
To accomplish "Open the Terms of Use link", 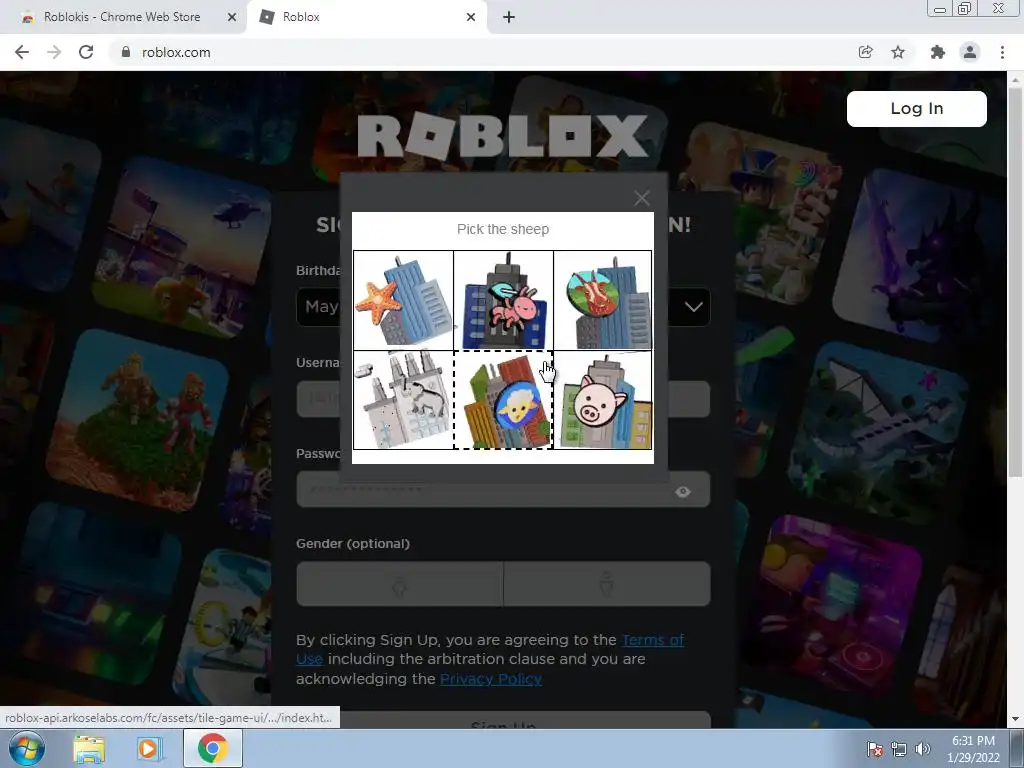I will (490, 649).
